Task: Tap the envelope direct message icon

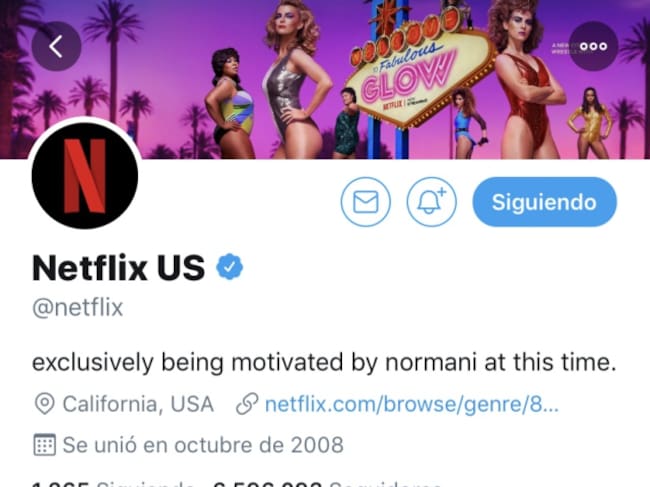Action: (x=365, y=202)
